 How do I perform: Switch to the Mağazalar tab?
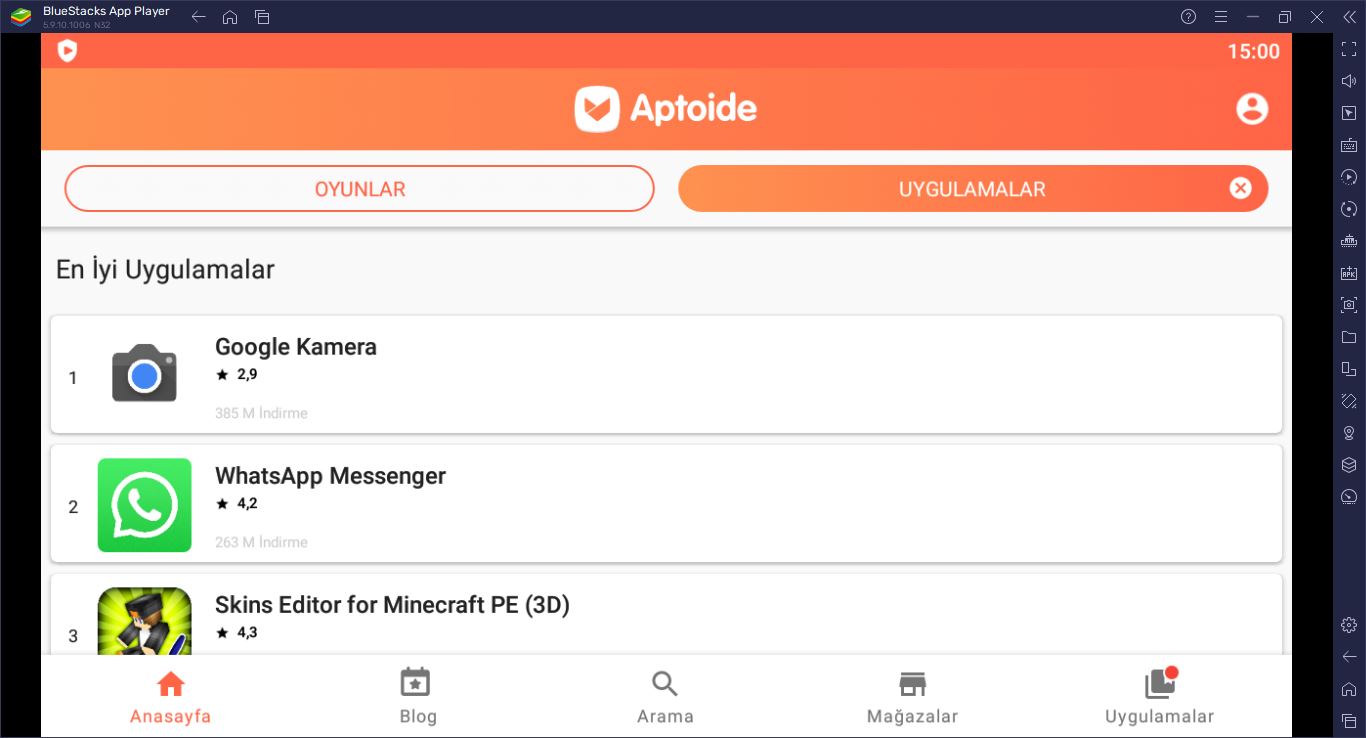pyautogui.click(x=912, y=697)
